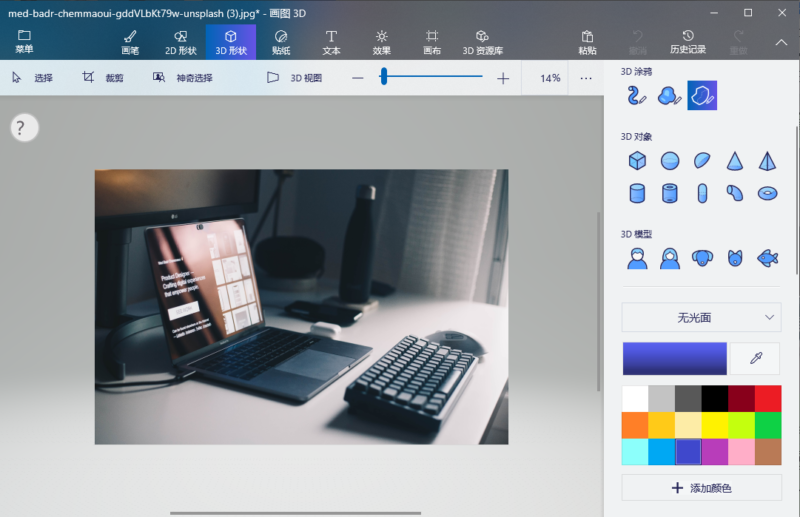Pick the pyramid 3D object
This screenshot has height=517, width=800.
[x=767, y=161]
